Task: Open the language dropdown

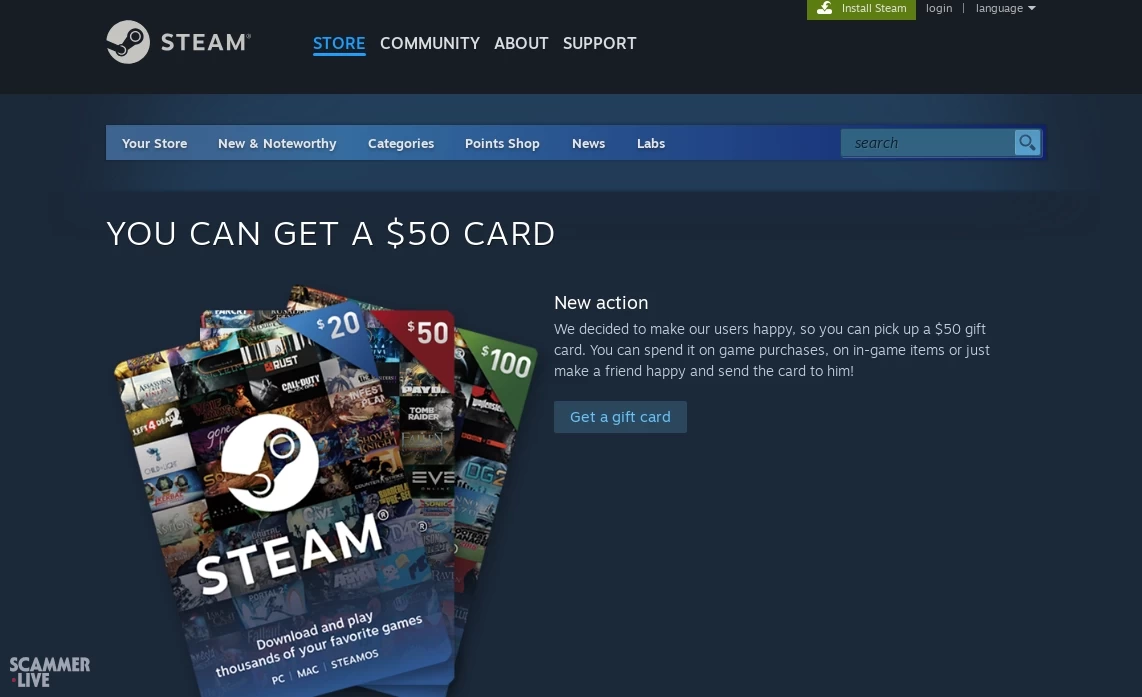Action: (x=1005, y=8)
